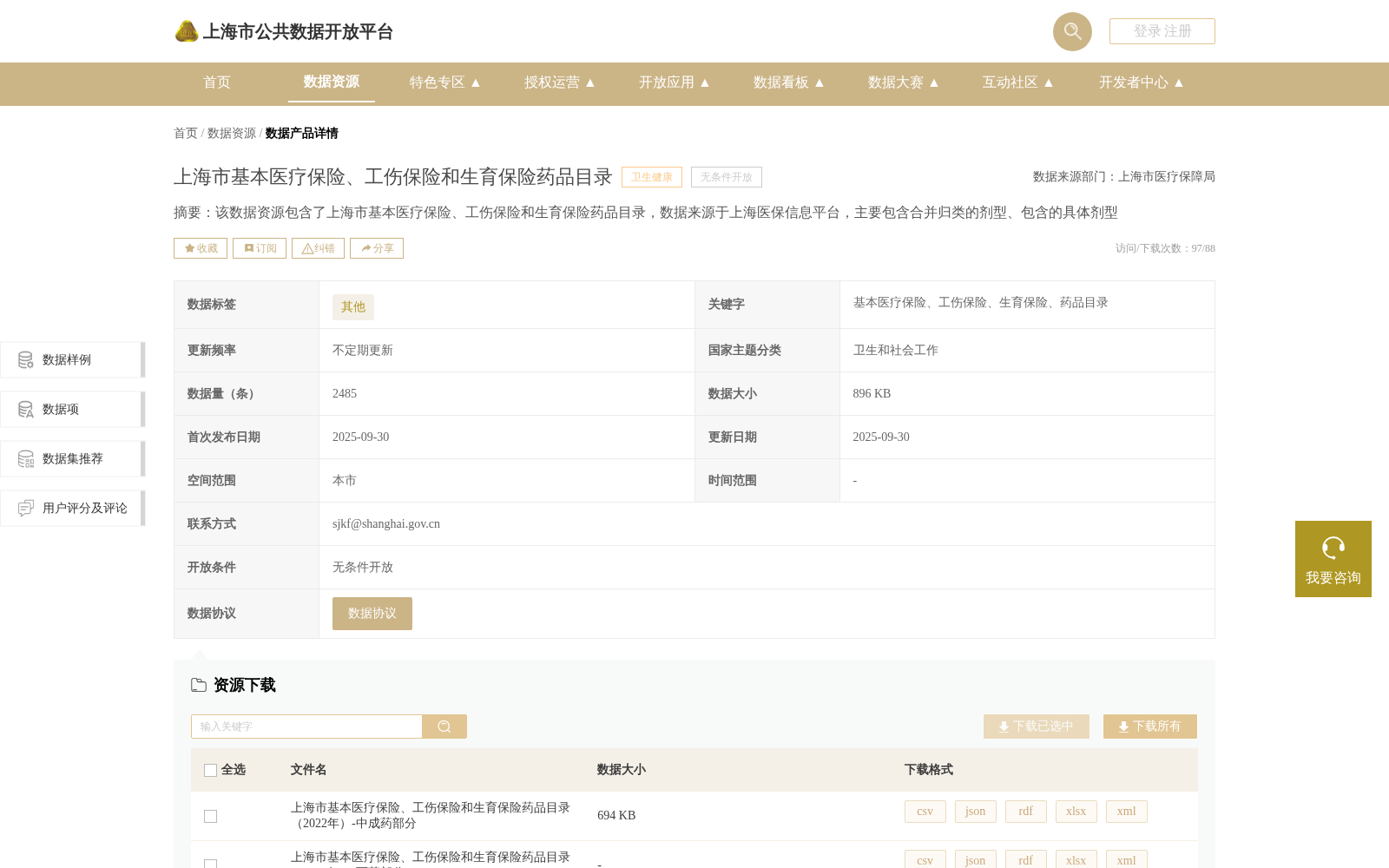Screen dimensions: 1389x868
Task: Click the 下载格式 column header
Action: point(929,770)
